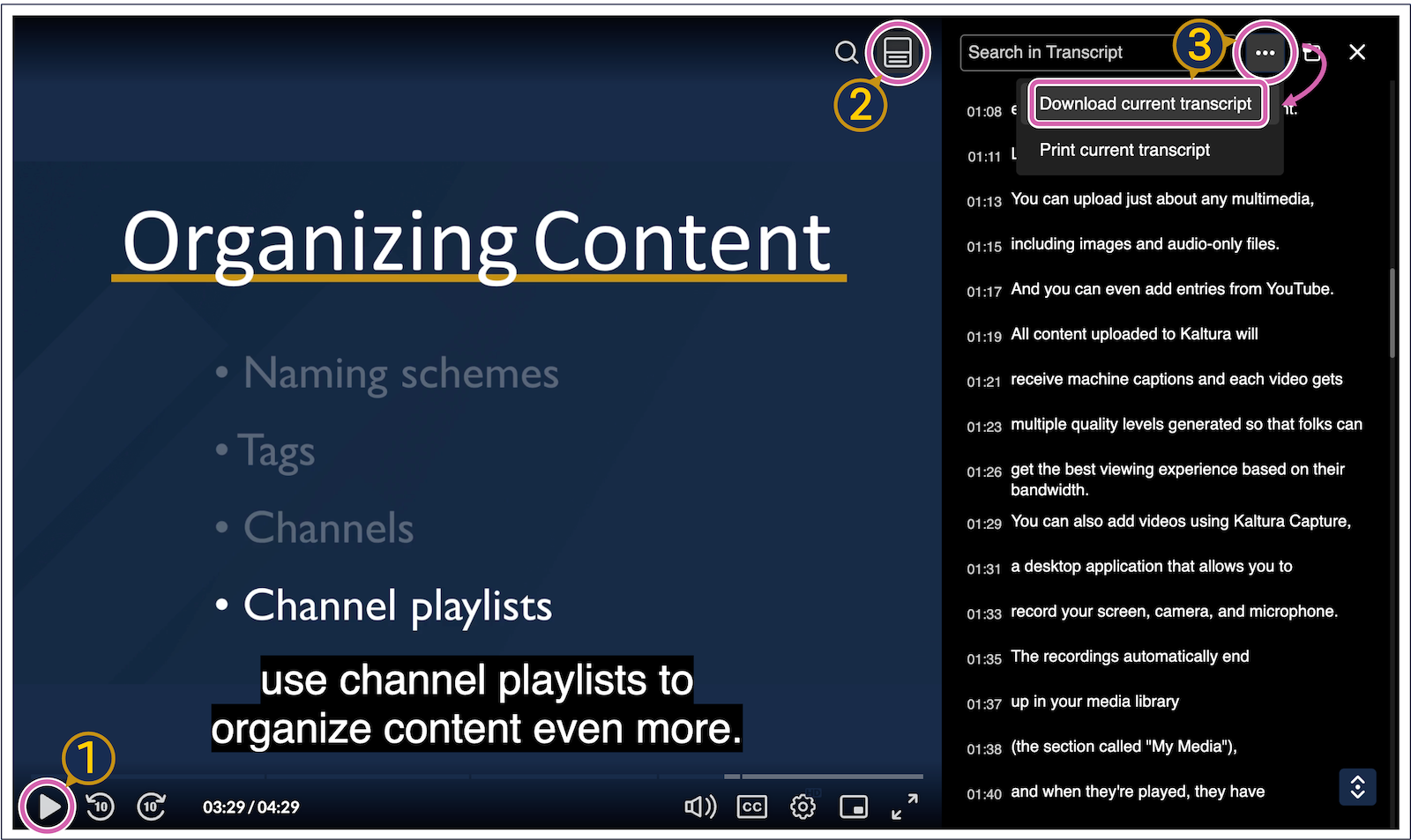This screenshot has width=1411, height=840.
Task: Toggle the transcript panel icon
Action: (898, 53)
